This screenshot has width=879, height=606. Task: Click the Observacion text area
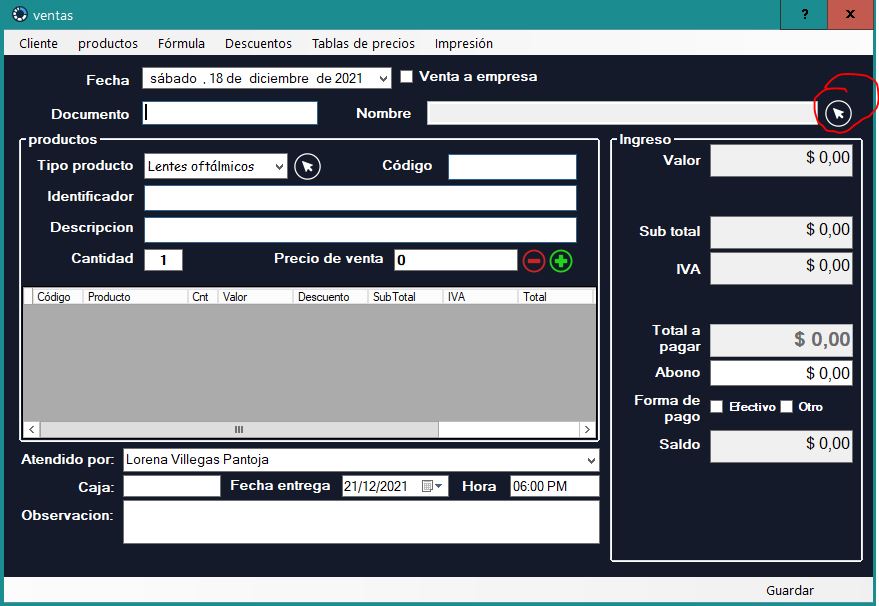[x=361, y=522]
